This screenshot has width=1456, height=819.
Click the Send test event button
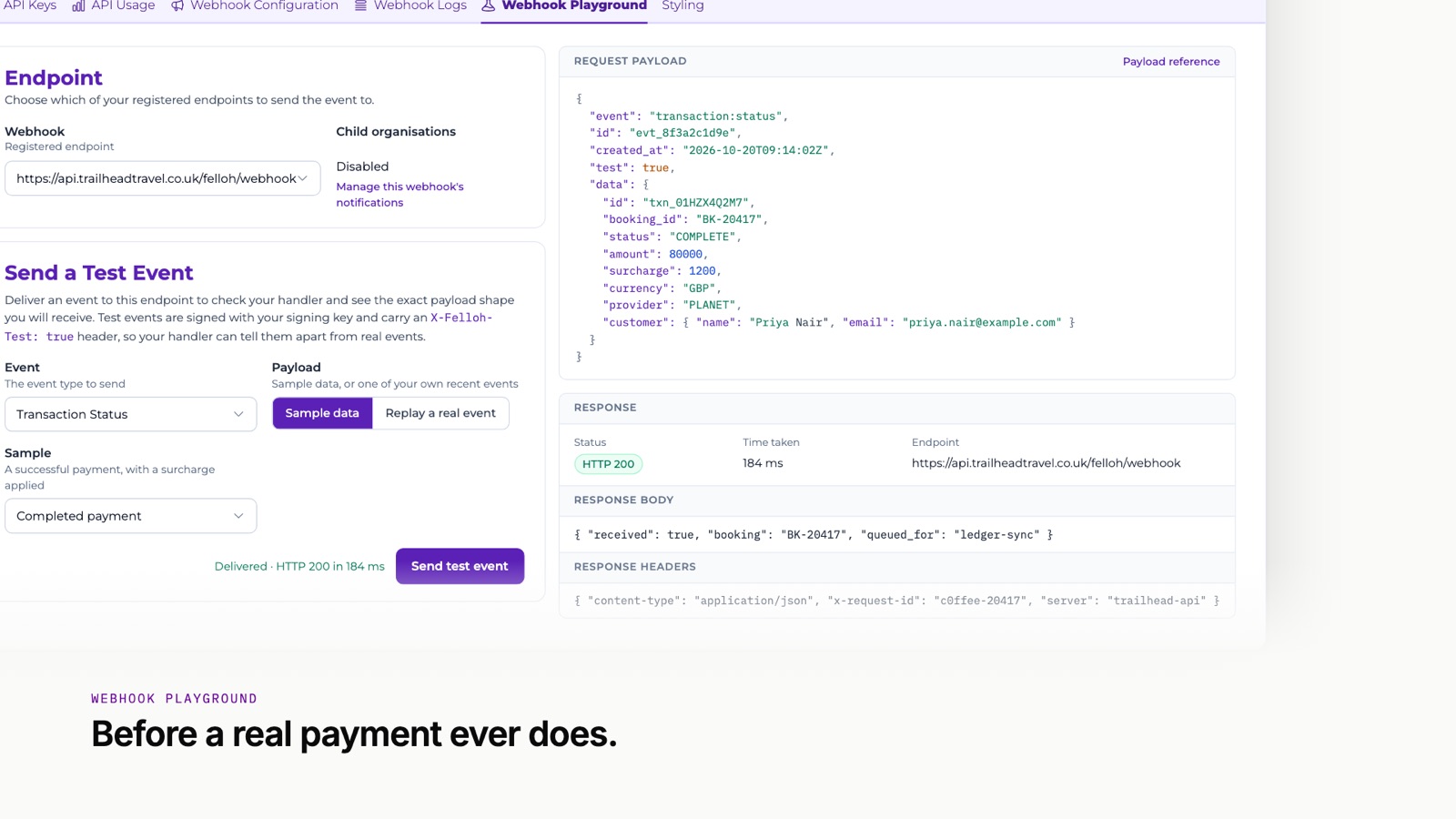(460, 566)
